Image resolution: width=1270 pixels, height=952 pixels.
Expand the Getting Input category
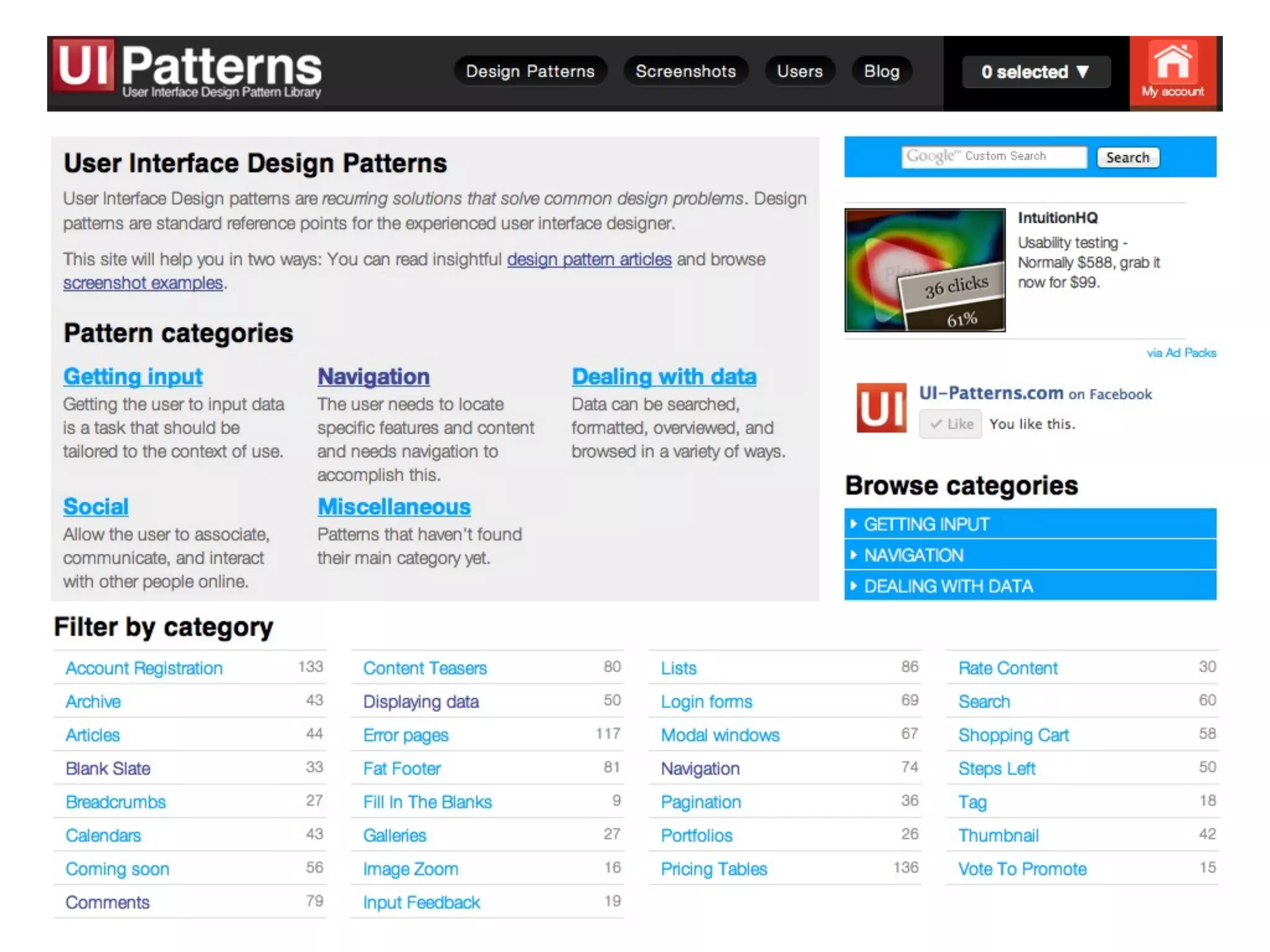(x=1029, y=524)
